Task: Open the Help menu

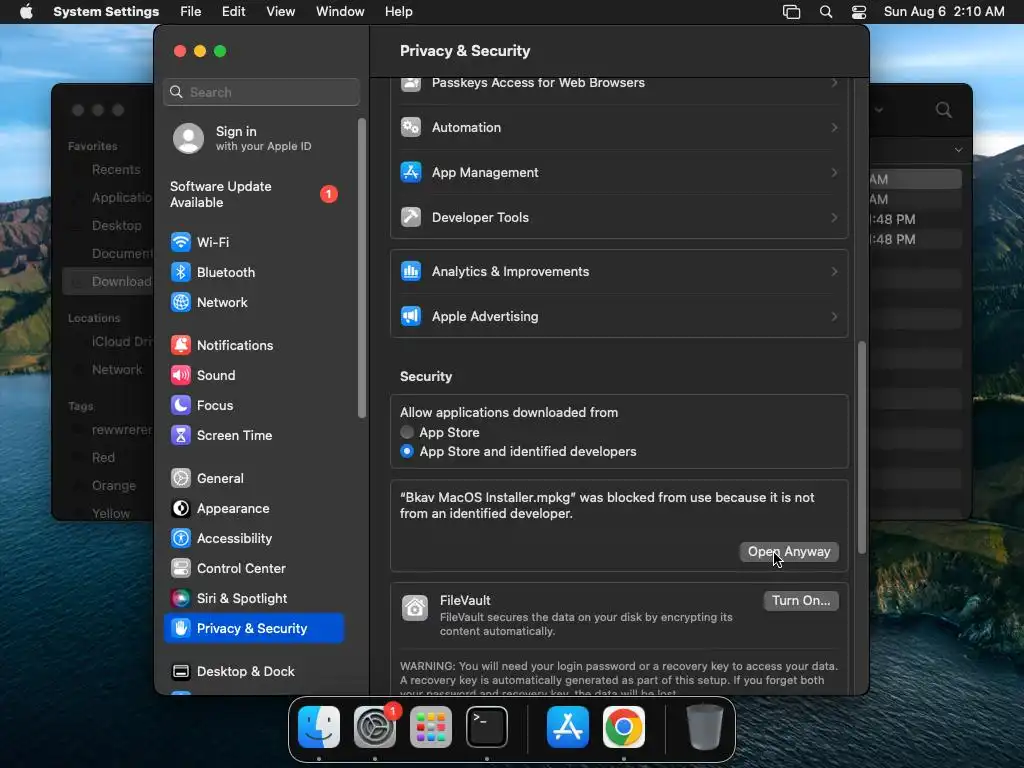Action: click(398, 12)
